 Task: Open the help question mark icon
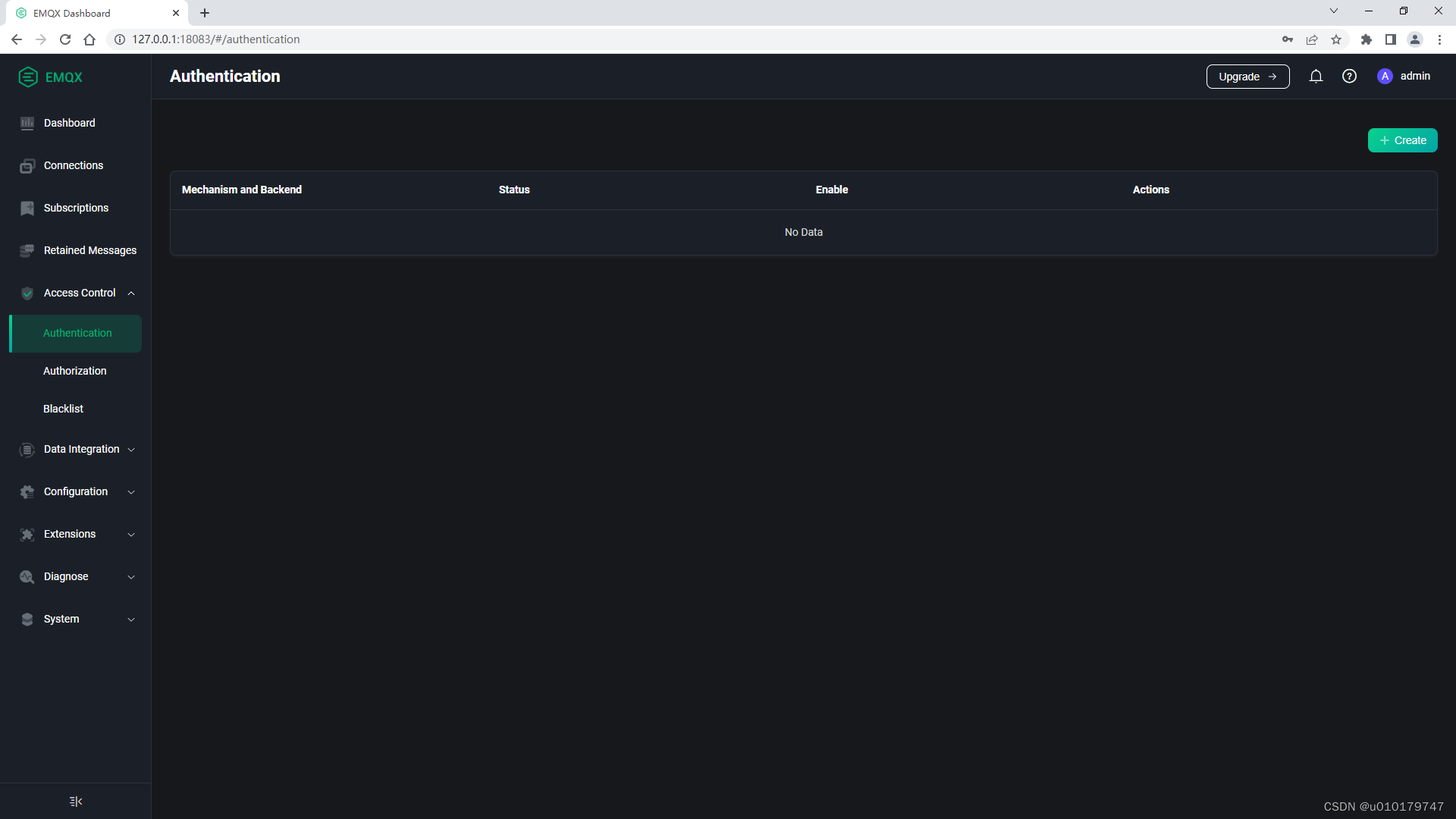coord(1349,76)
